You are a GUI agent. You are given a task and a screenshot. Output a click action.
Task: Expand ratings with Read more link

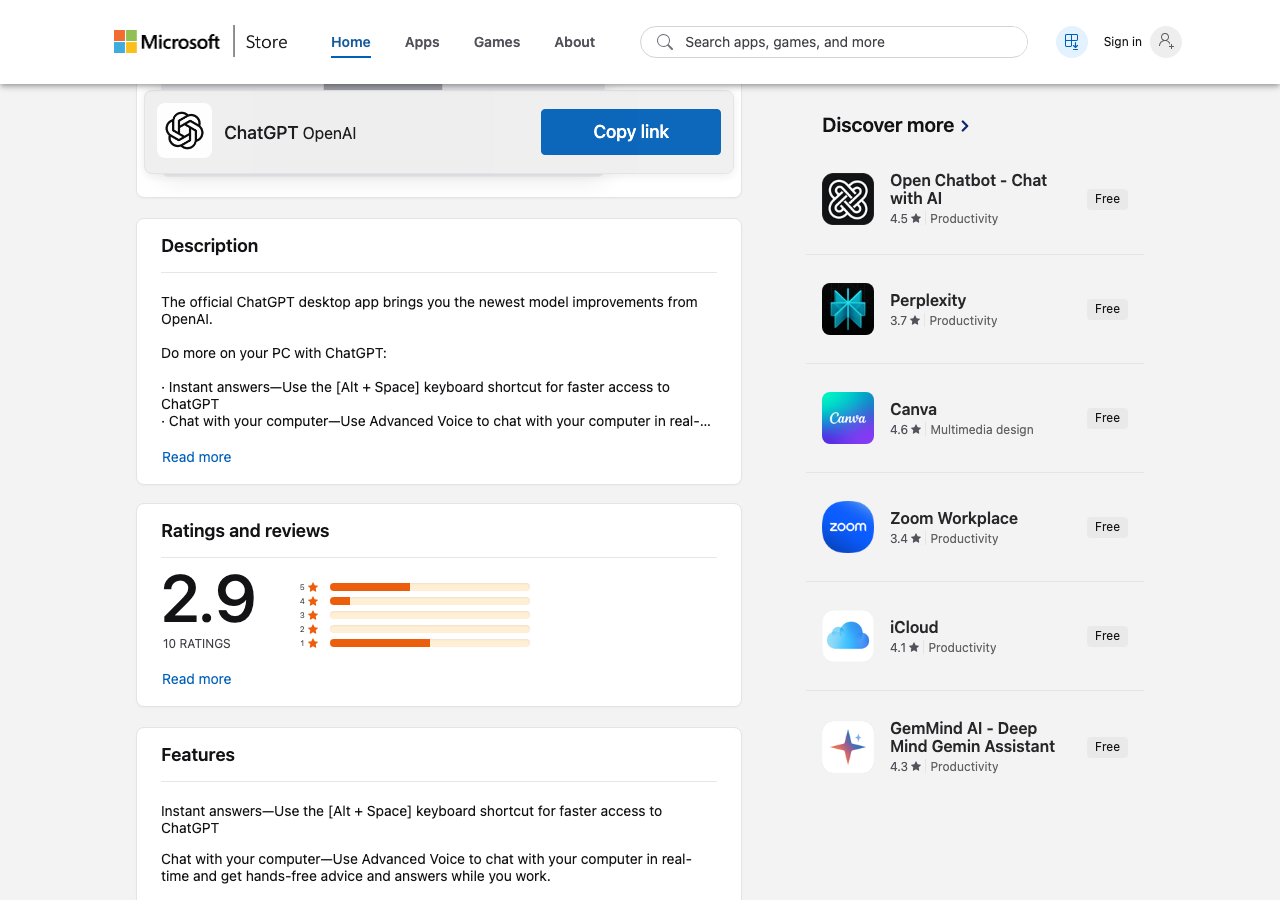pyautogui.click(x=196, y=679)
